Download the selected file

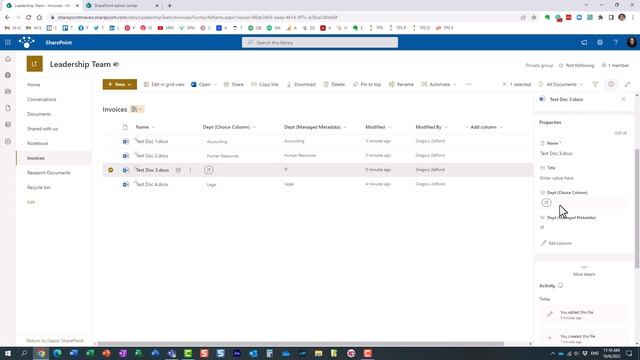point(301,84)
